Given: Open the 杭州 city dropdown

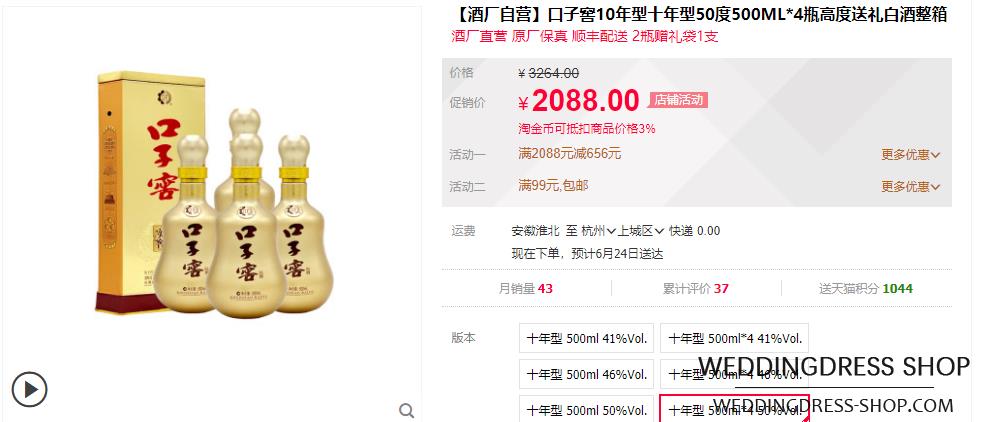Looking at the screenshot, I should 598,231.
